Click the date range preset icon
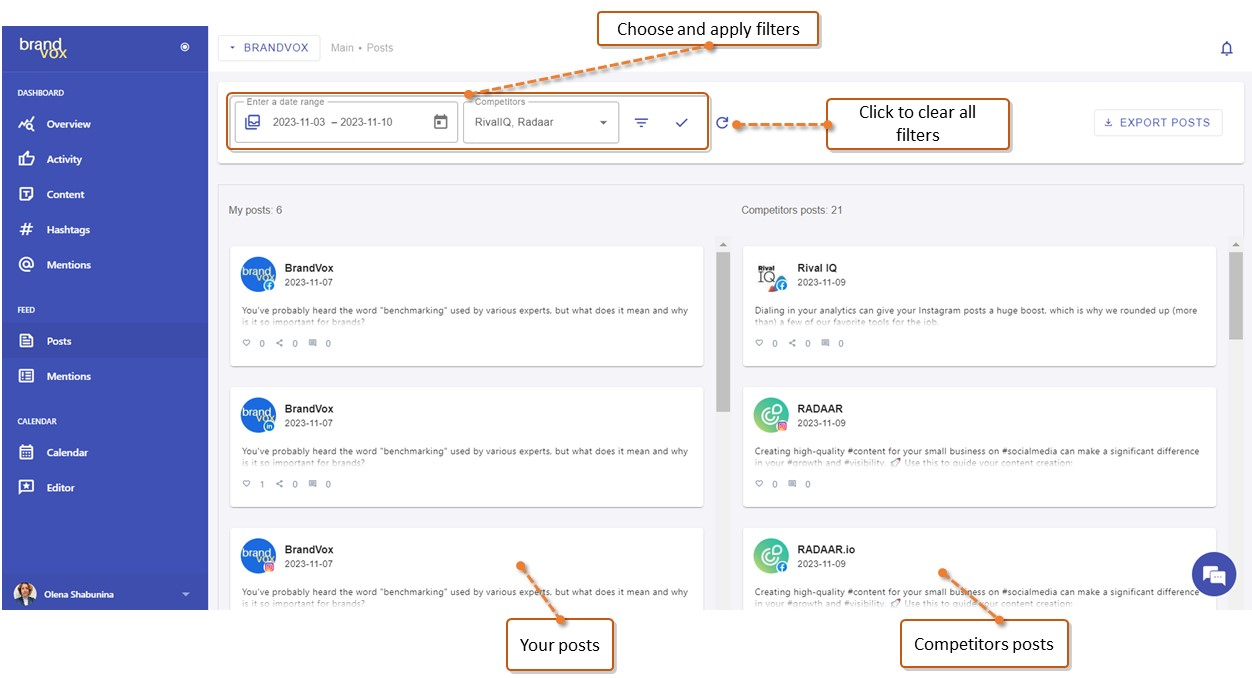Viewport: 1252px width, 678px height. click(x=252, y=122)
